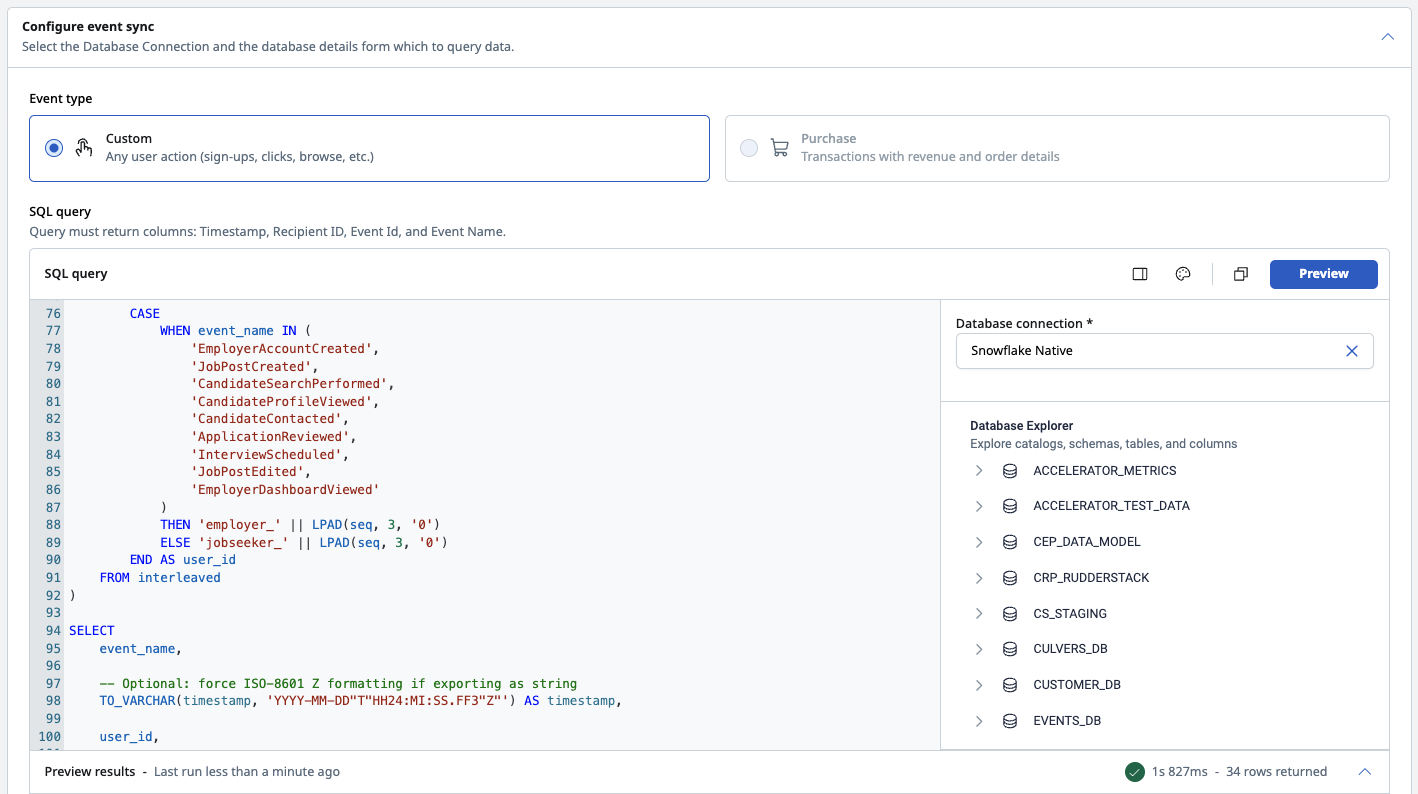This screenshot has height=794, width=1418.
Task: Select the CRP_RUDDERSTACK label
Action: [x=1091, y=578]
